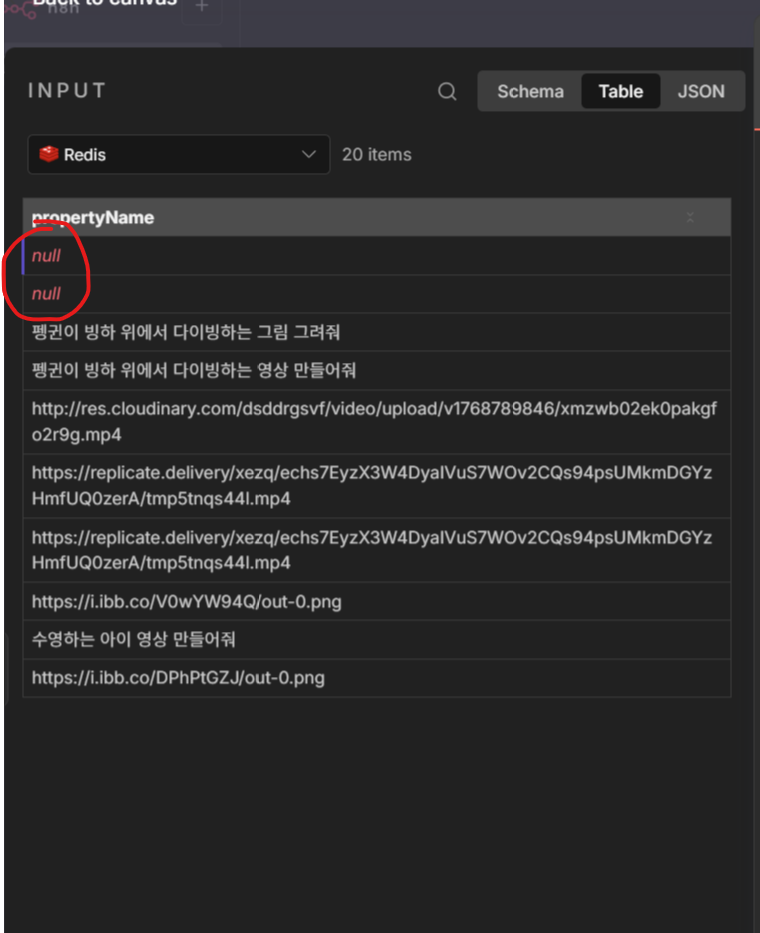760x933 pixels.
Task: Click the row 'https://i.ibb.co/DPhPtGZJ/out-0.png'
Action: [x=377, y=678]
